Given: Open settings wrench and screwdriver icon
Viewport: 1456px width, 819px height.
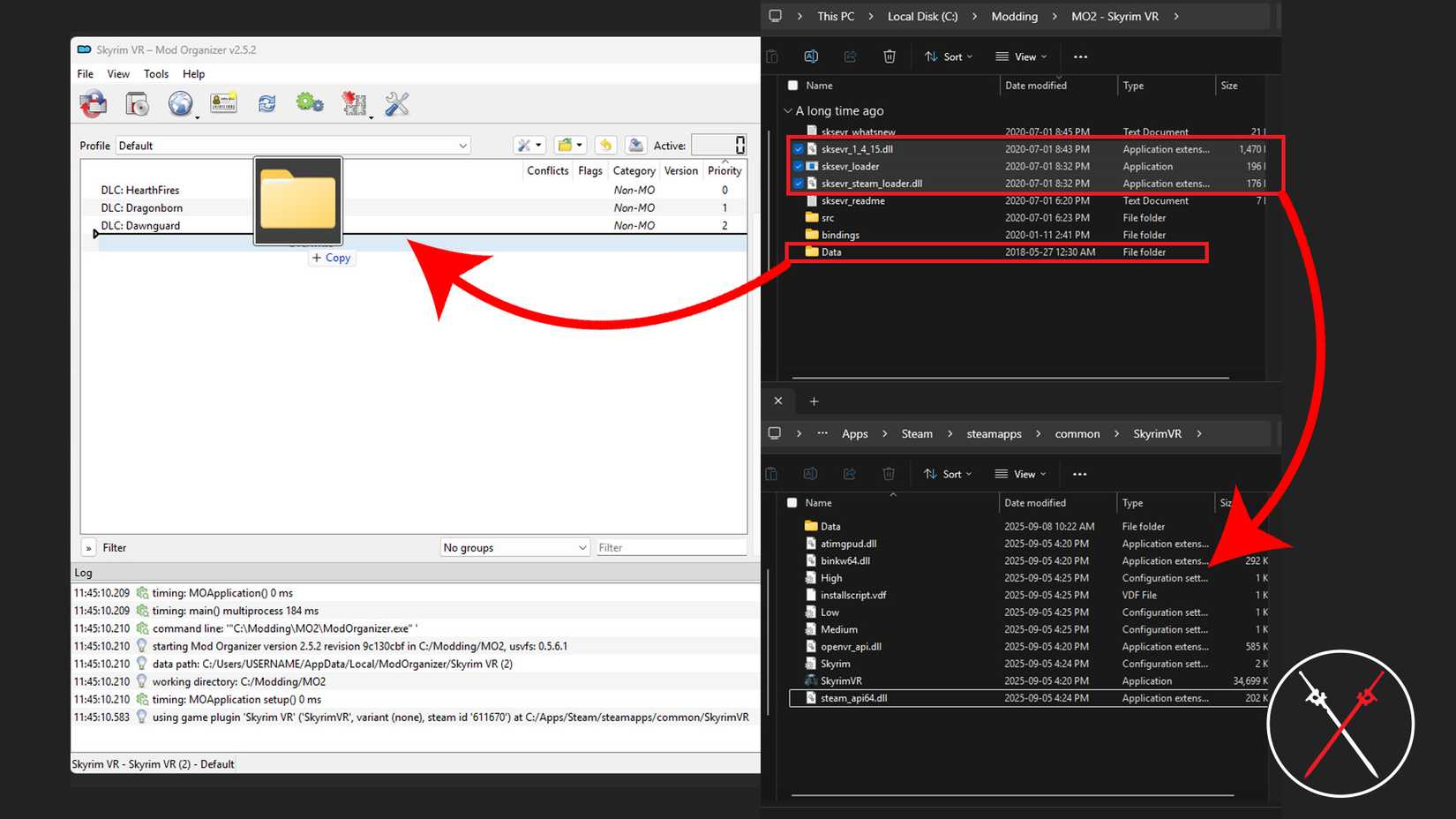Looking at the screenshot, I should click(397, 104).
